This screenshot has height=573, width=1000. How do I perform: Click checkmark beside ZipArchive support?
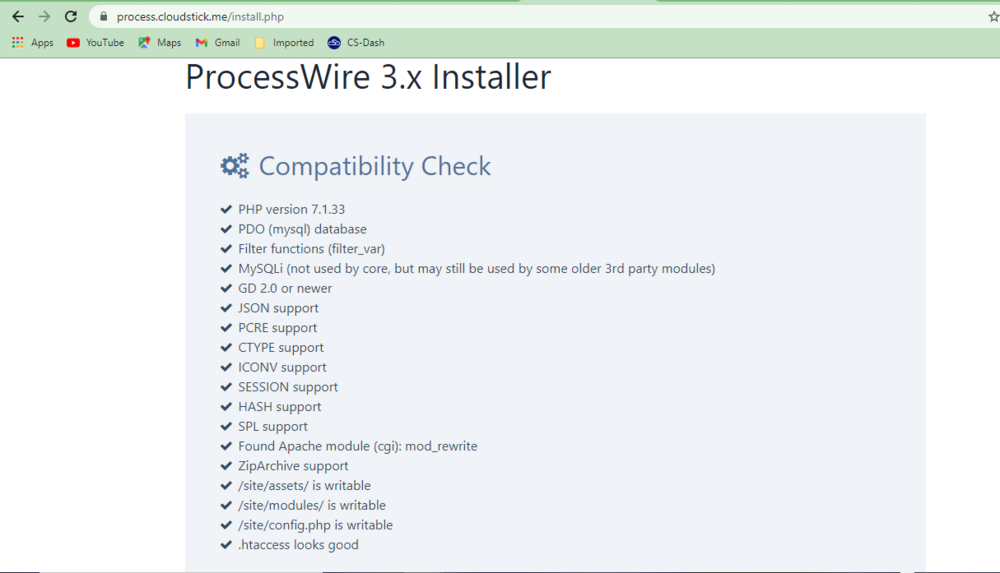pos(226,466)
